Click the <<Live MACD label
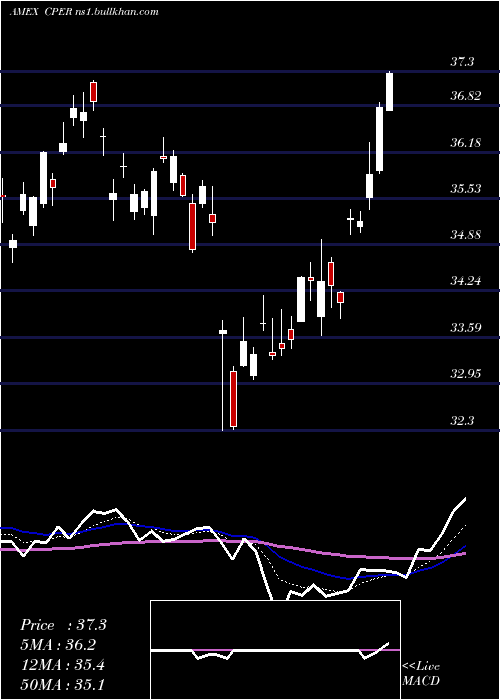The image size is (500, 700). coord(421,674)
